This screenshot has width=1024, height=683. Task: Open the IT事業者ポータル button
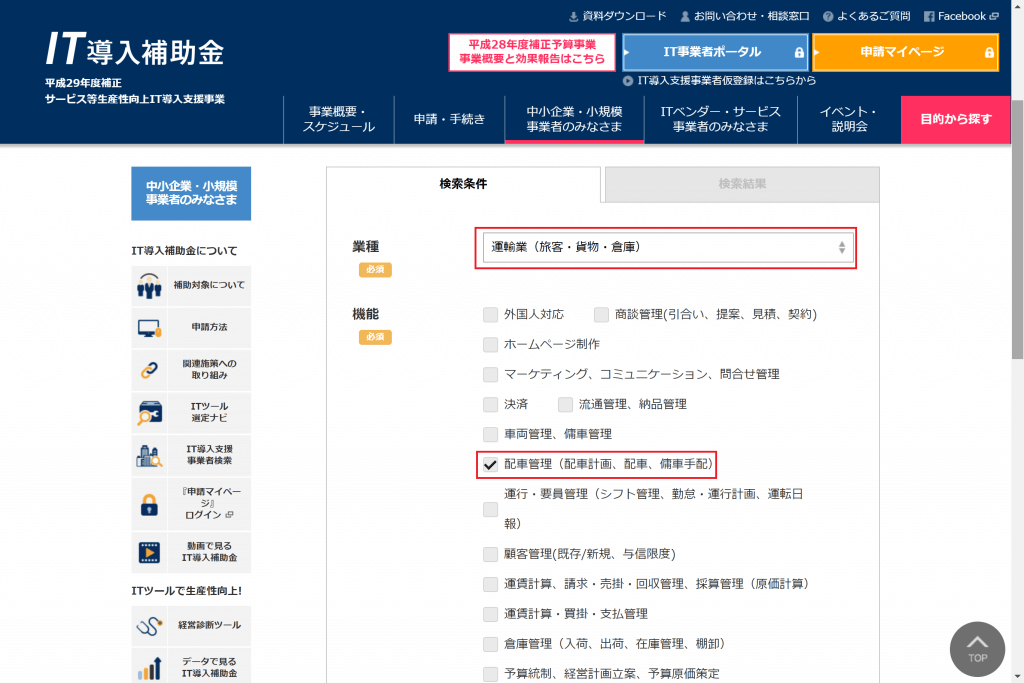click(x=714, y=52)
